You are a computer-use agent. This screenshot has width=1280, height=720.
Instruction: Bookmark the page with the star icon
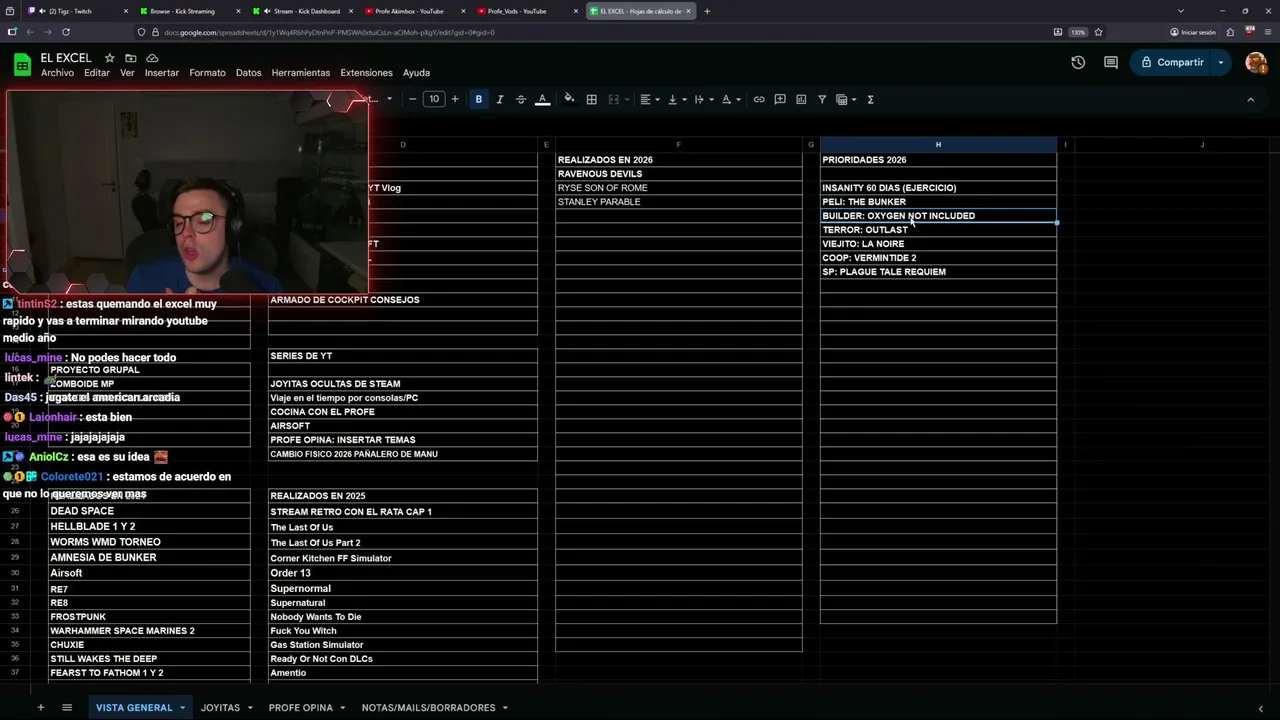point(1098,32)
